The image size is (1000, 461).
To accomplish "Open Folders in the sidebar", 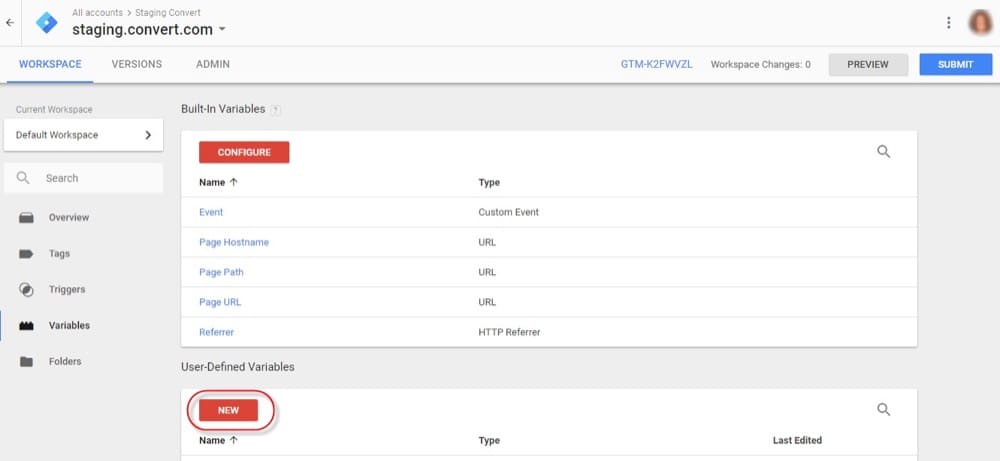I will point(65,362).
